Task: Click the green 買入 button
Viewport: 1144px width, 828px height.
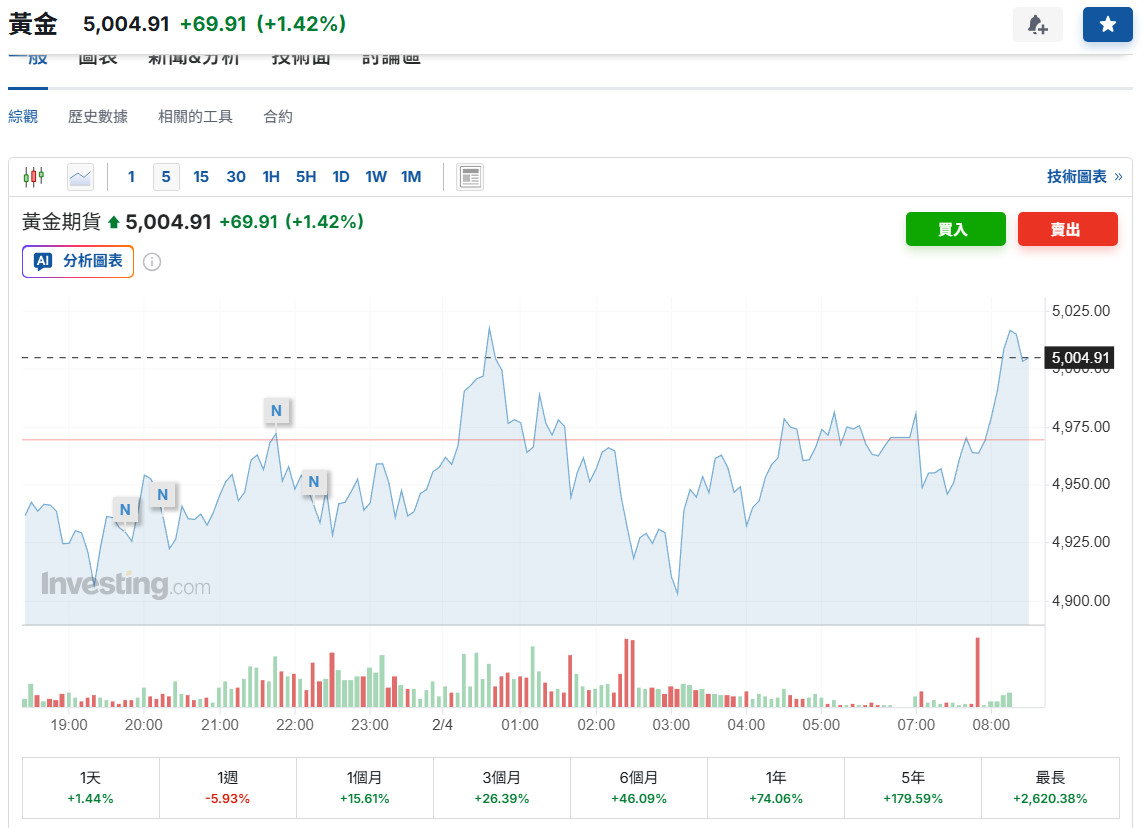Action: point(955,229)
